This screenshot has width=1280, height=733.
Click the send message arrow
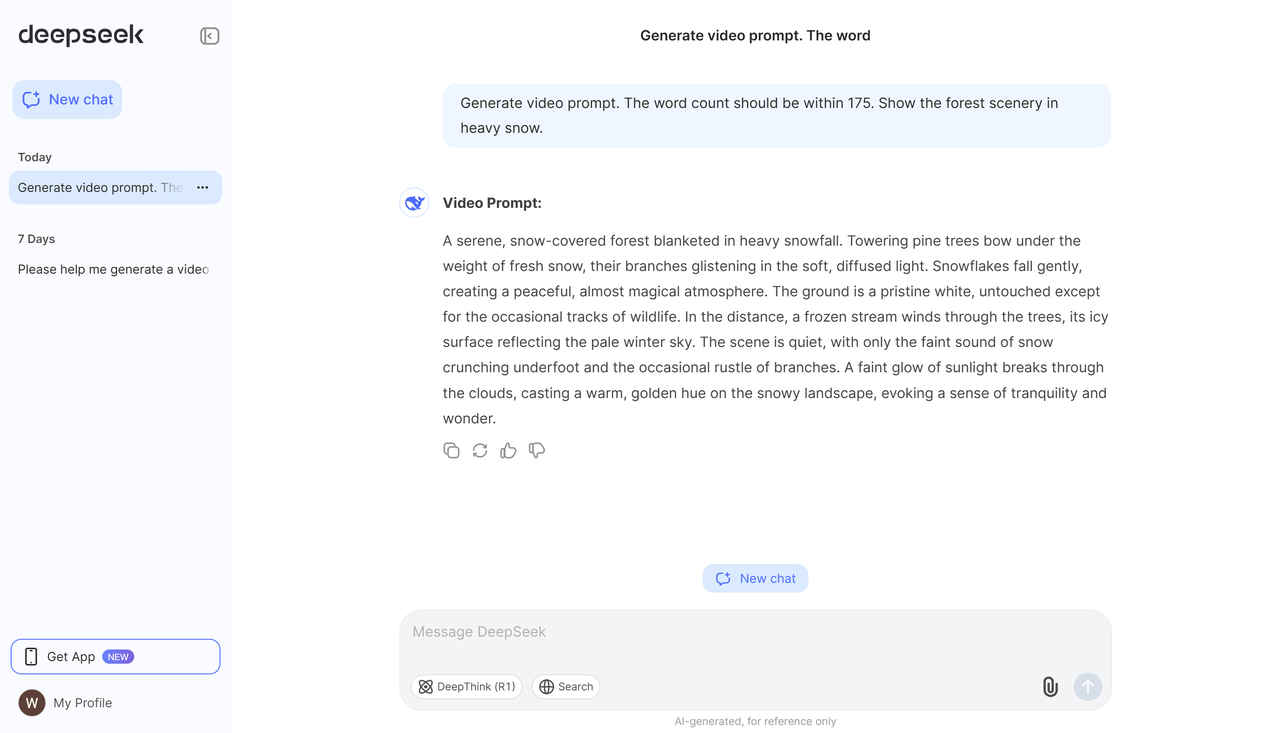coord(1087,687)
